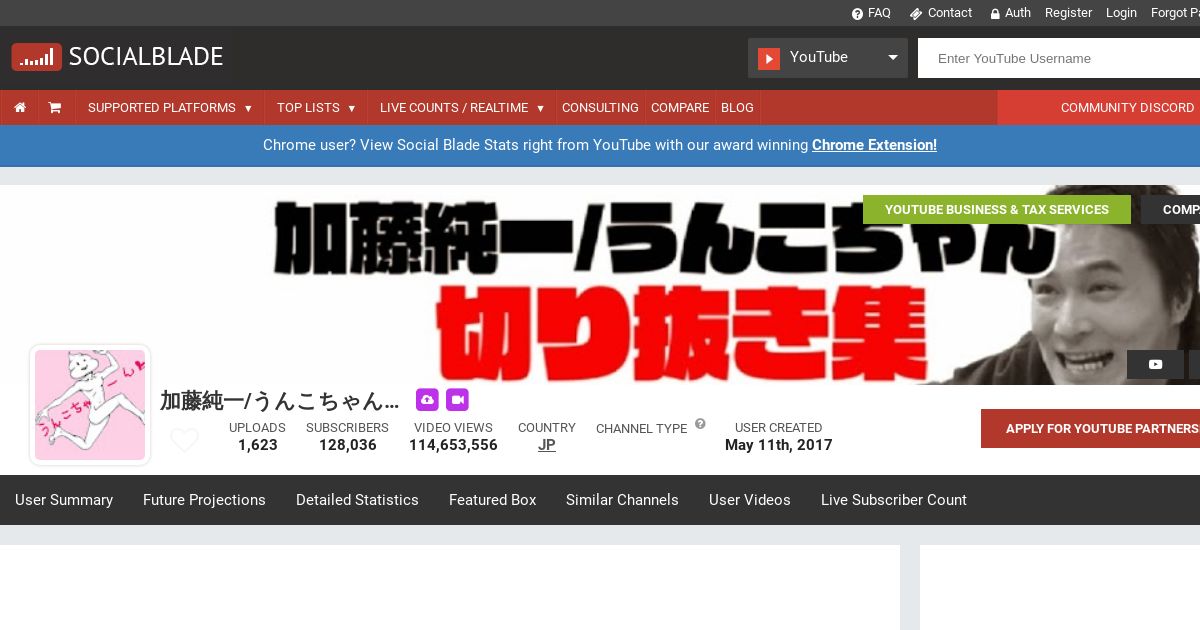Click the Contact link
Image resolution: width=1200 pixels, height=630 pixels.
click(950, 13)
